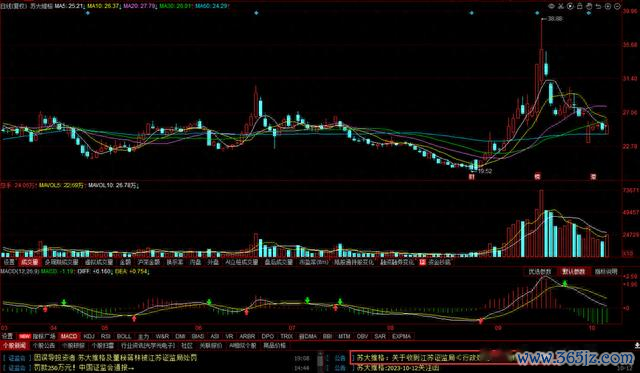Viewport: 640px width, 373px height.
Task: Click the eye icon in chart toolbar
Action: click(551, 6)
